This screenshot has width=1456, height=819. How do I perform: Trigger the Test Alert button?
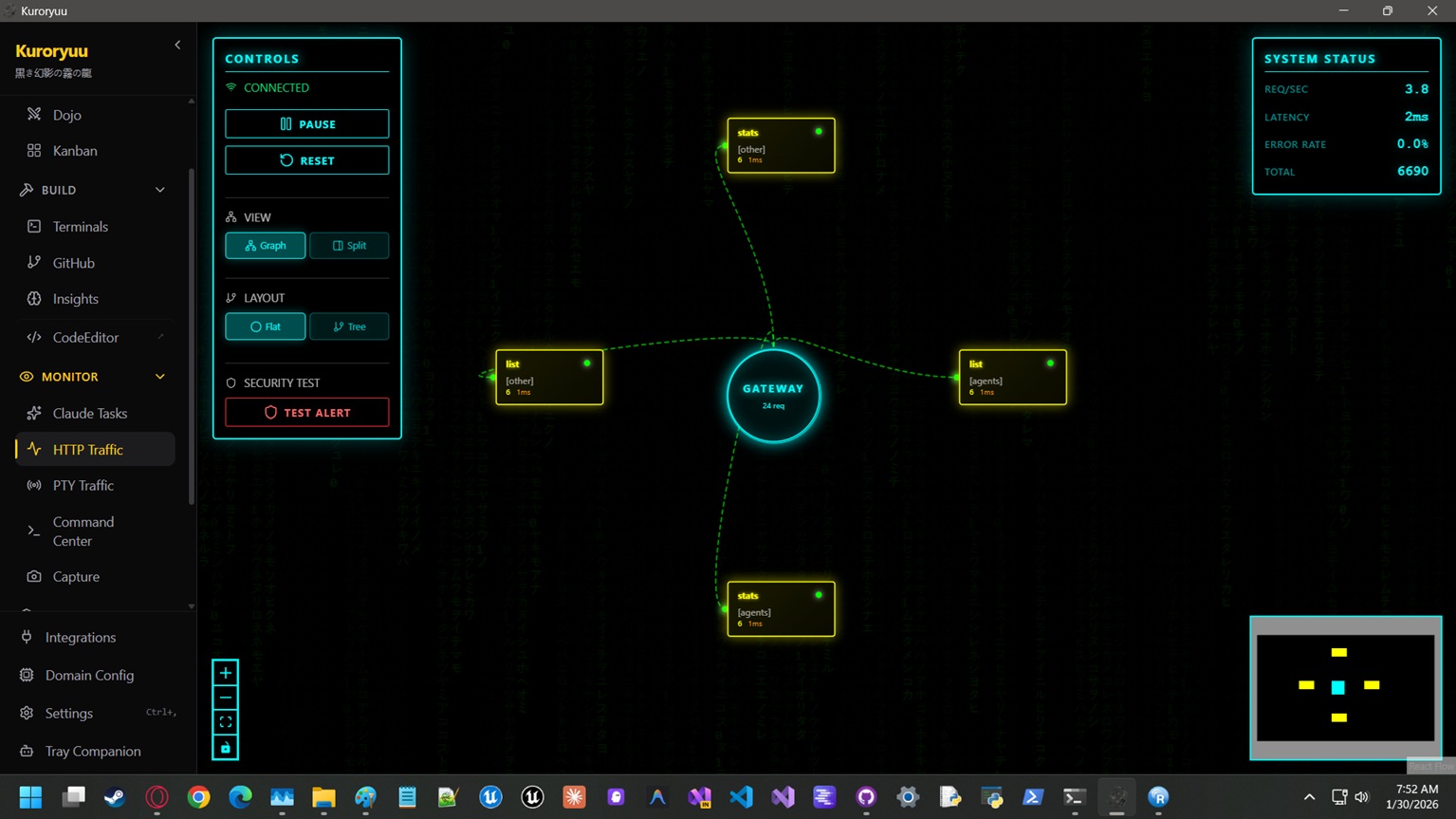306,413
